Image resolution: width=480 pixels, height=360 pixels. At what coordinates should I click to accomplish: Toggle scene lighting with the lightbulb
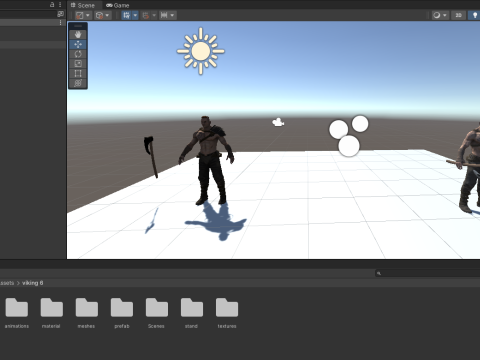point(475,15)
